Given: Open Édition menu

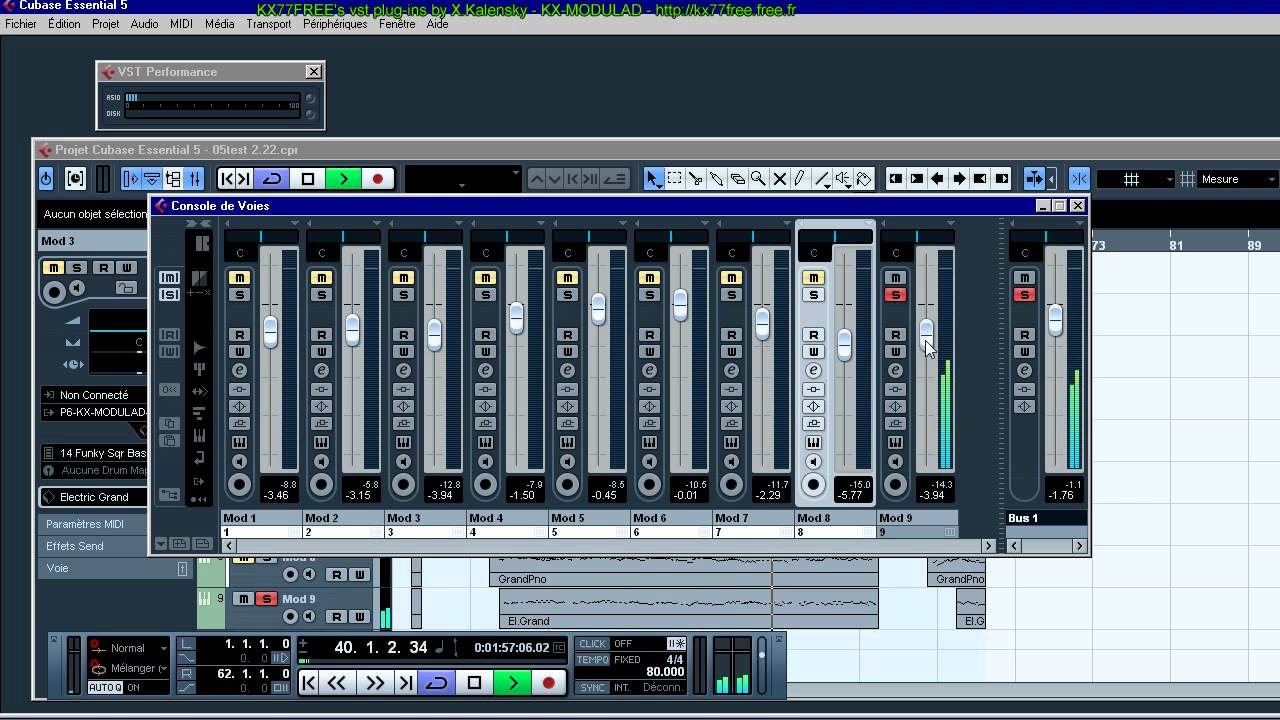Looking at the screenshot, I should point(64,24).
